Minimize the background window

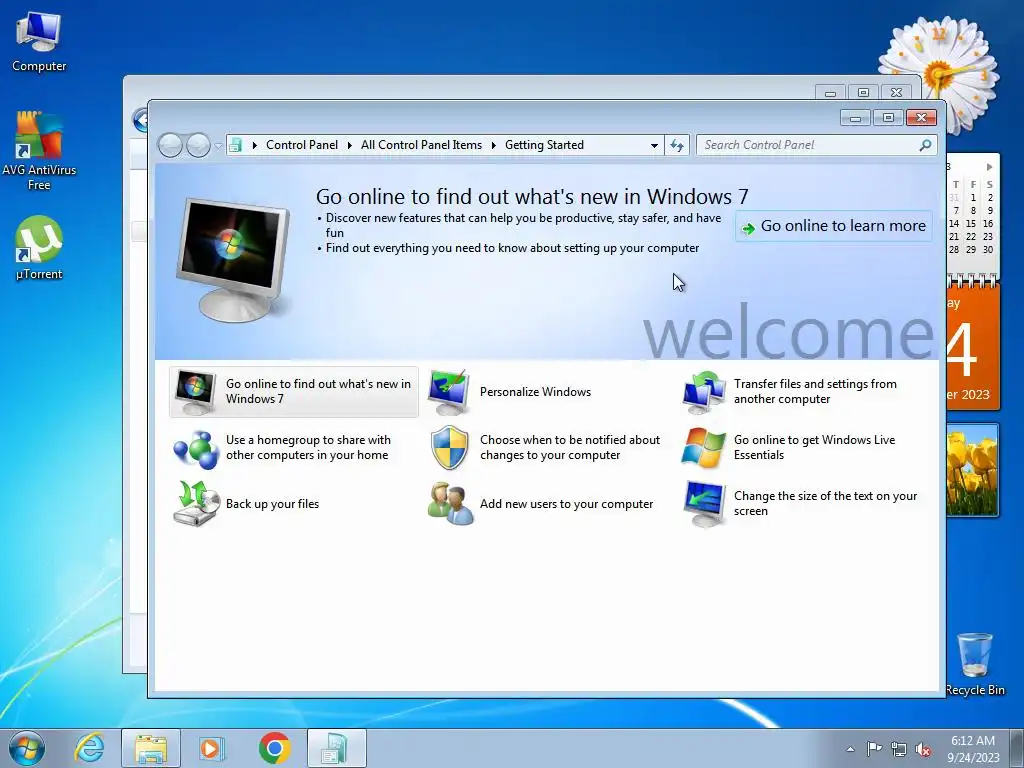pos(831,93)
